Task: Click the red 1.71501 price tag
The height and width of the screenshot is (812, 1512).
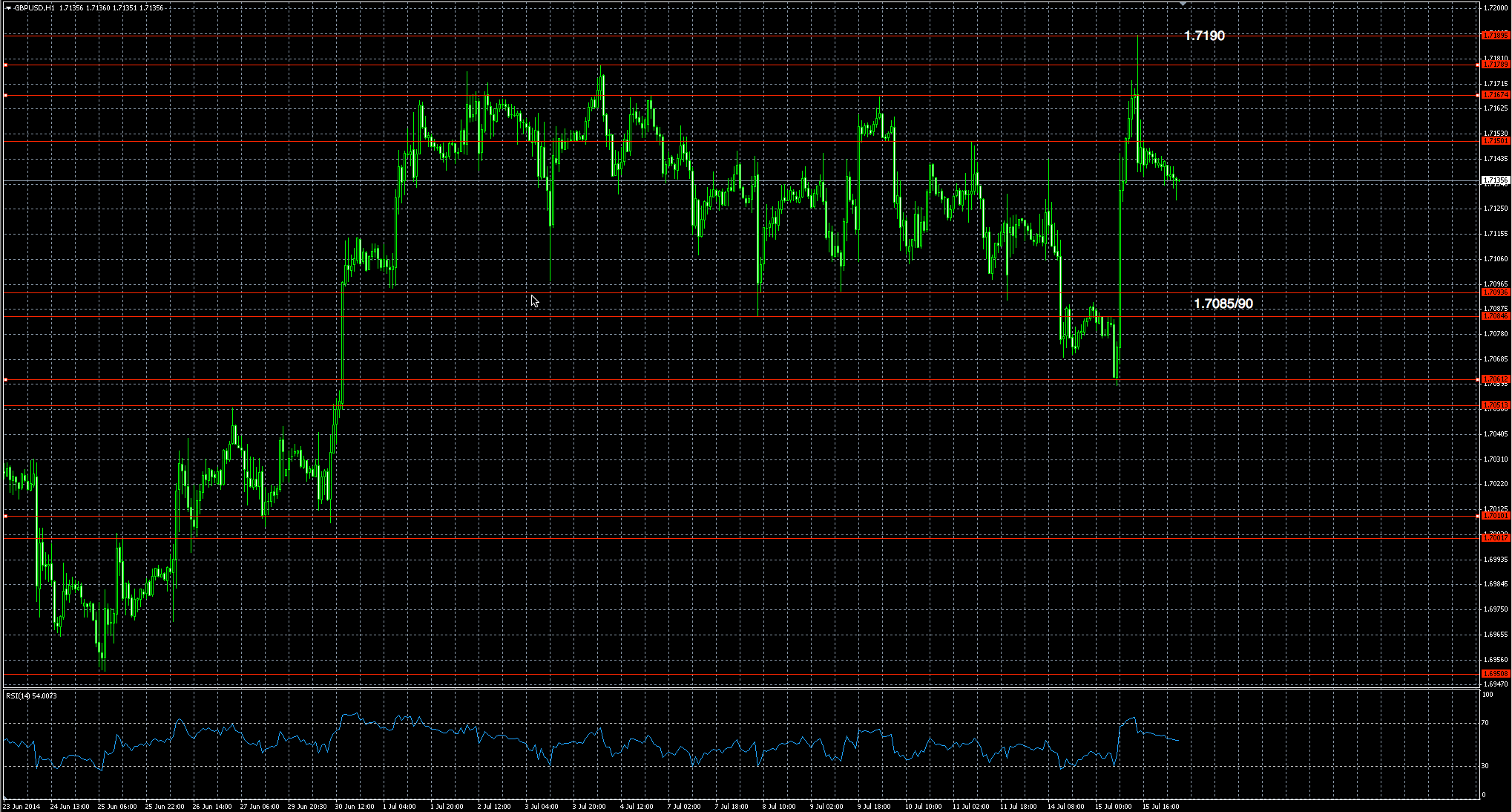Action: (x=1495, y=141)
